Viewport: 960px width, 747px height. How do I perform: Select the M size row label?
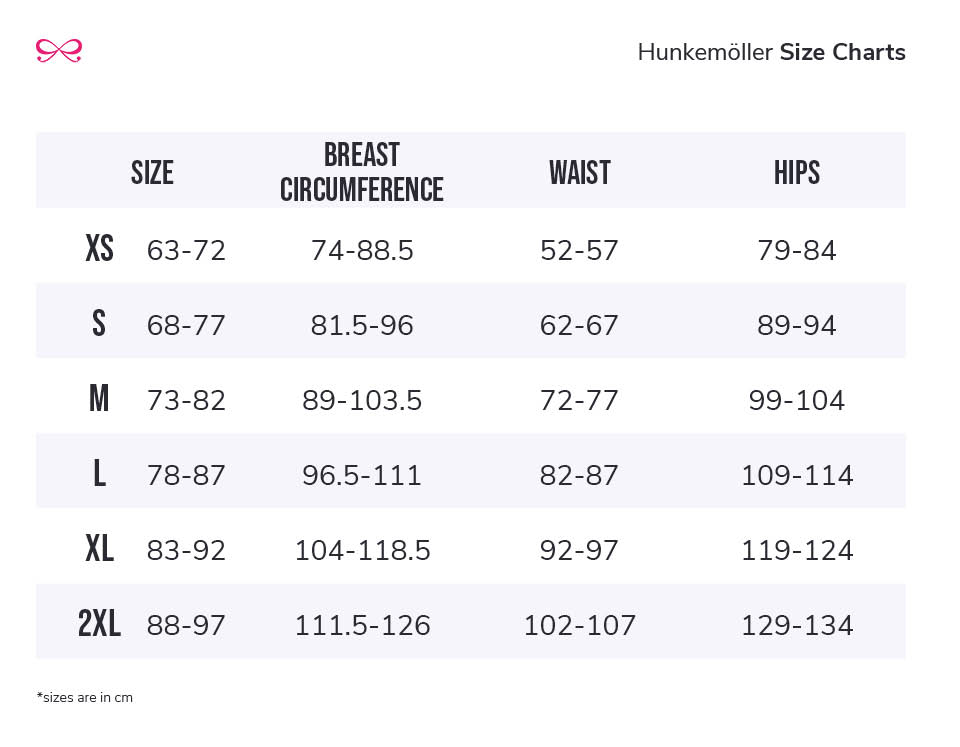tap(98, 399)
